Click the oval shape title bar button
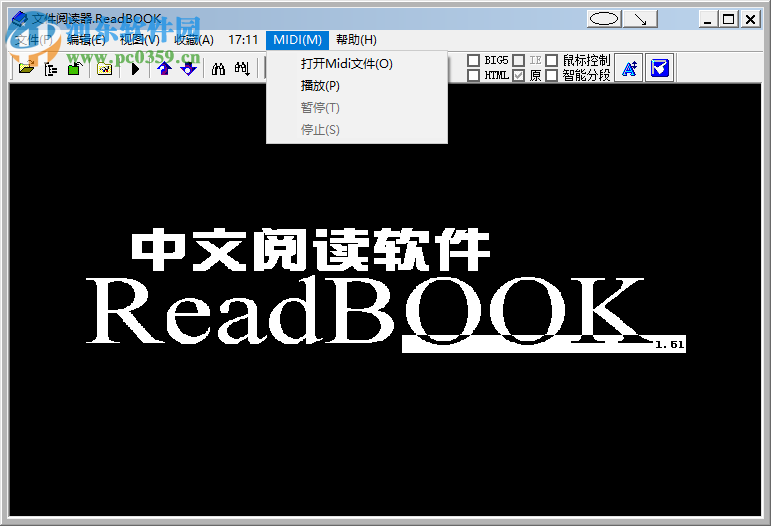This screenshot has height=526, width=771. pos(604,19)
